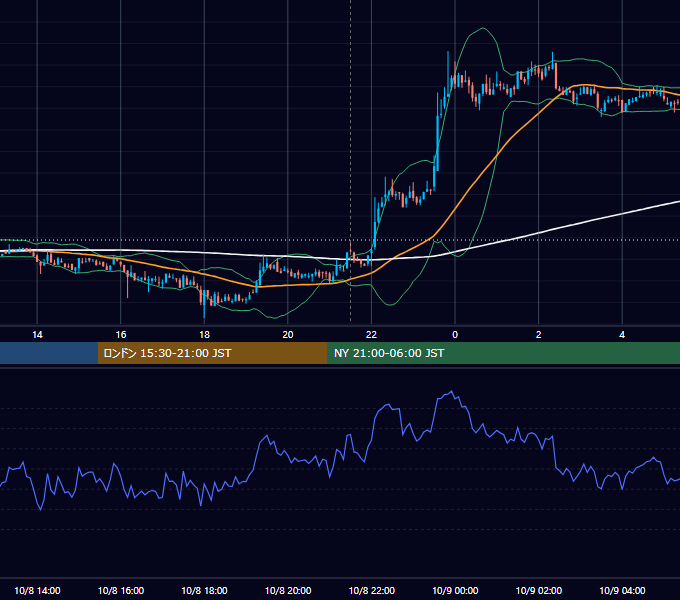This screenshot has height=600, width=680.
Task: Click the 18 hour label on price chart axis
Action: [x=204, y=335]
